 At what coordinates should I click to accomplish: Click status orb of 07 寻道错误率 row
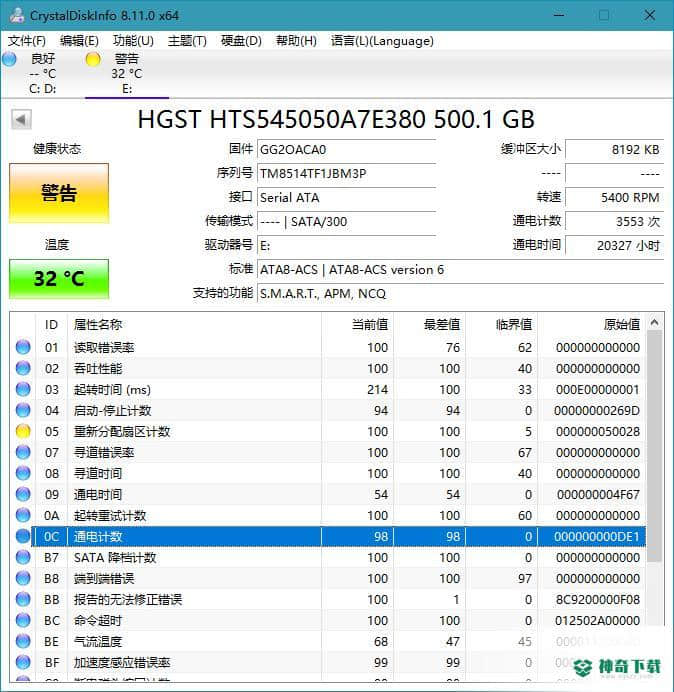point(23,452)
